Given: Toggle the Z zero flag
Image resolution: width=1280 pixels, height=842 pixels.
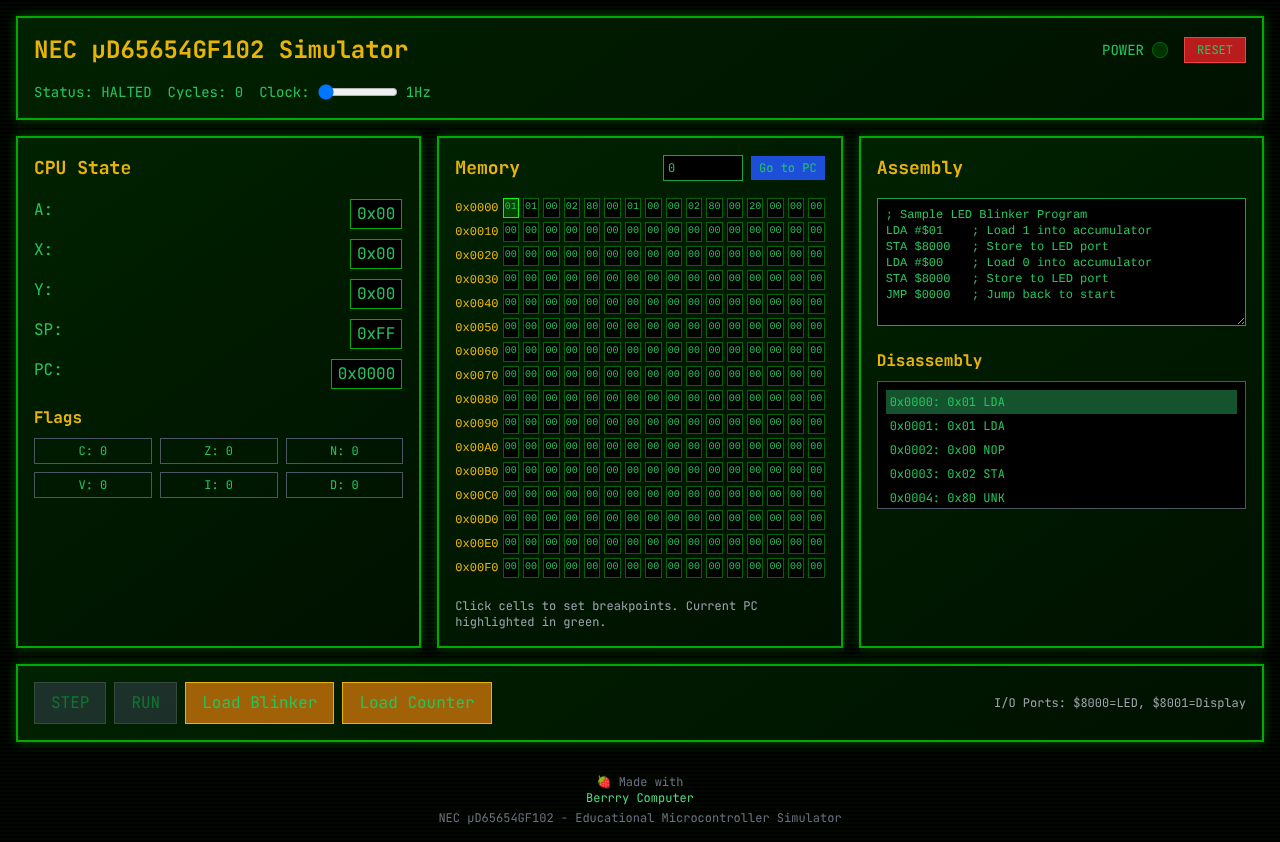Looking at the screenshot, I should [218, 450].
